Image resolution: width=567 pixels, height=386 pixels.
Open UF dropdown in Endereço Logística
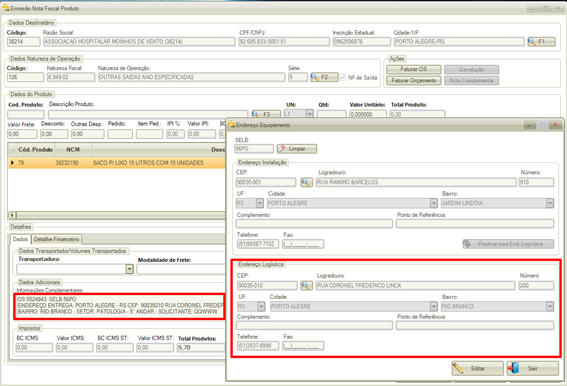tap(261, 306)
